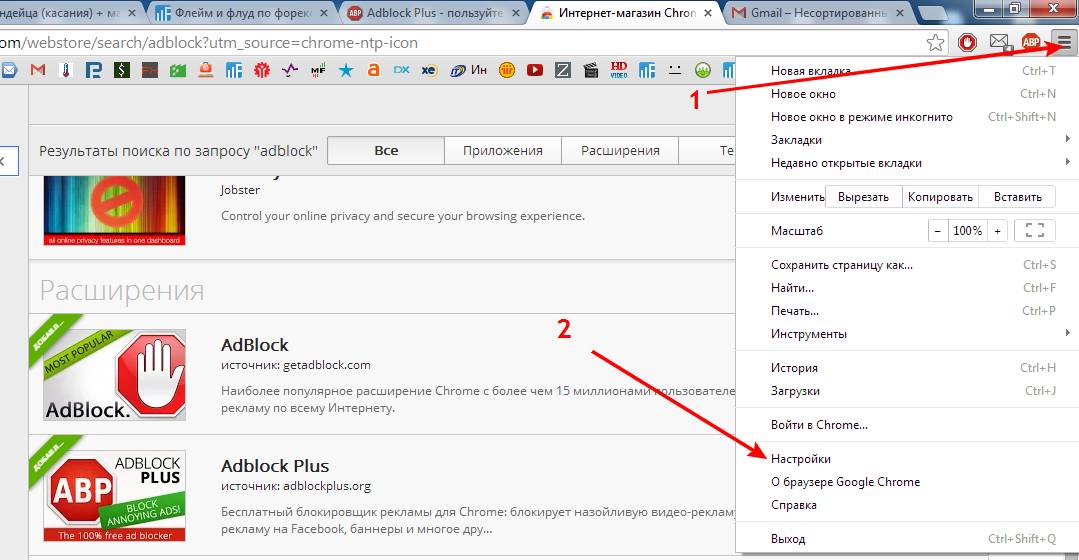Screen dimensions: 1079x560
Task: Open the YouTube bookmark icon
Action: 535,70
